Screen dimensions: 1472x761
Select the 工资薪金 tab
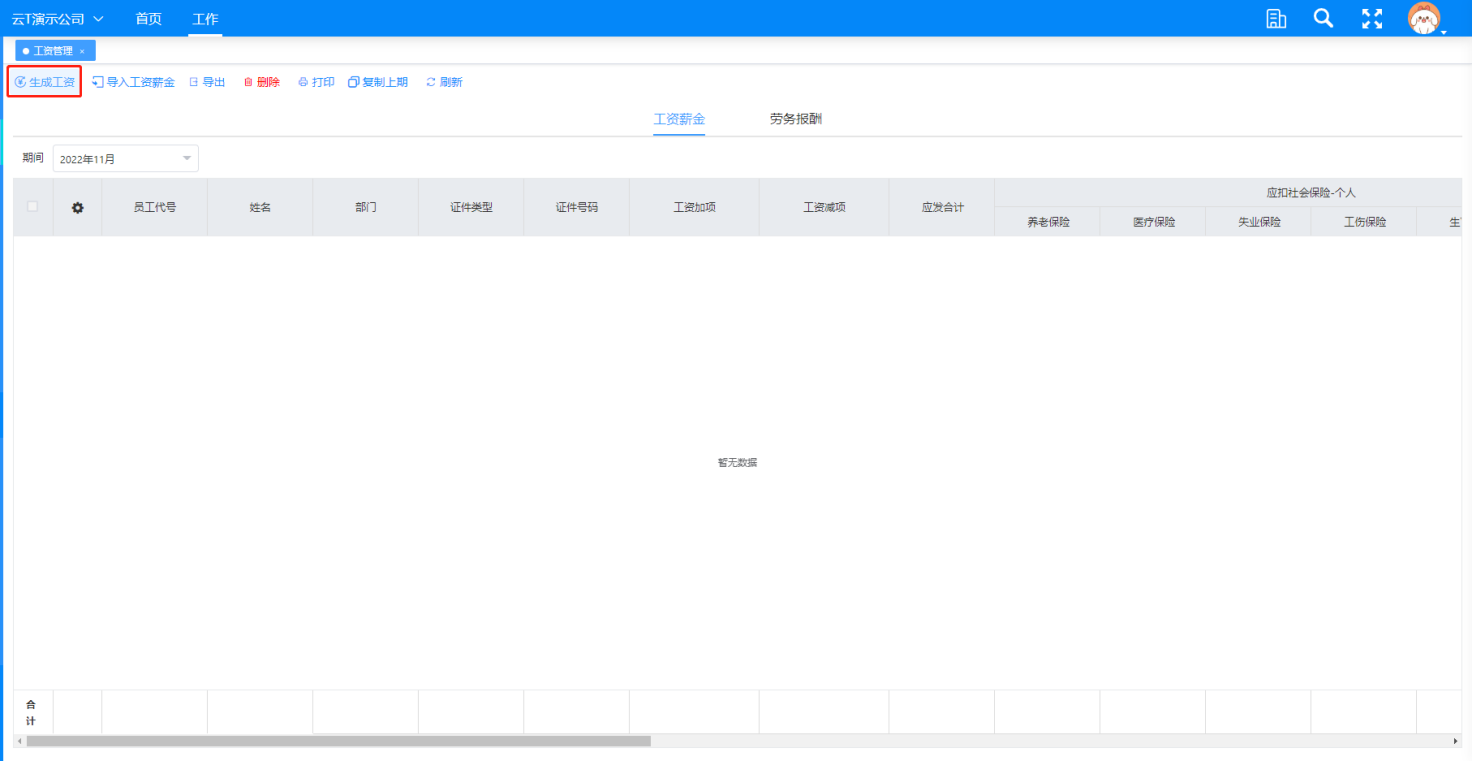pos(679,119)
